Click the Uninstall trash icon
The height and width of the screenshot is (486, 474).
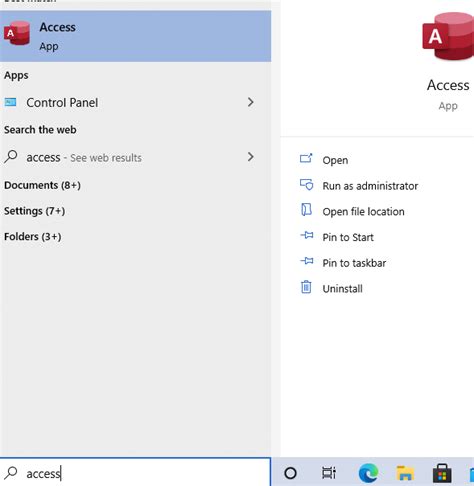[x=306, y=287]
